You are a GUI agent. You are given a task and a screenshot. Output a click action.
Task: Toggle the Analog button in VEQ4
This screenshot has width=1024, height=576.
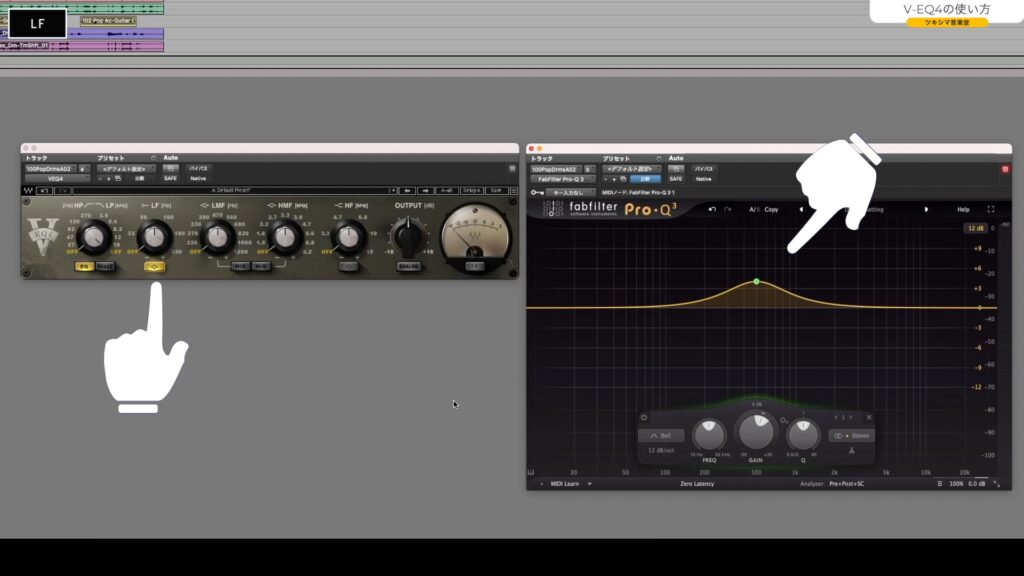tap(408, 266)
